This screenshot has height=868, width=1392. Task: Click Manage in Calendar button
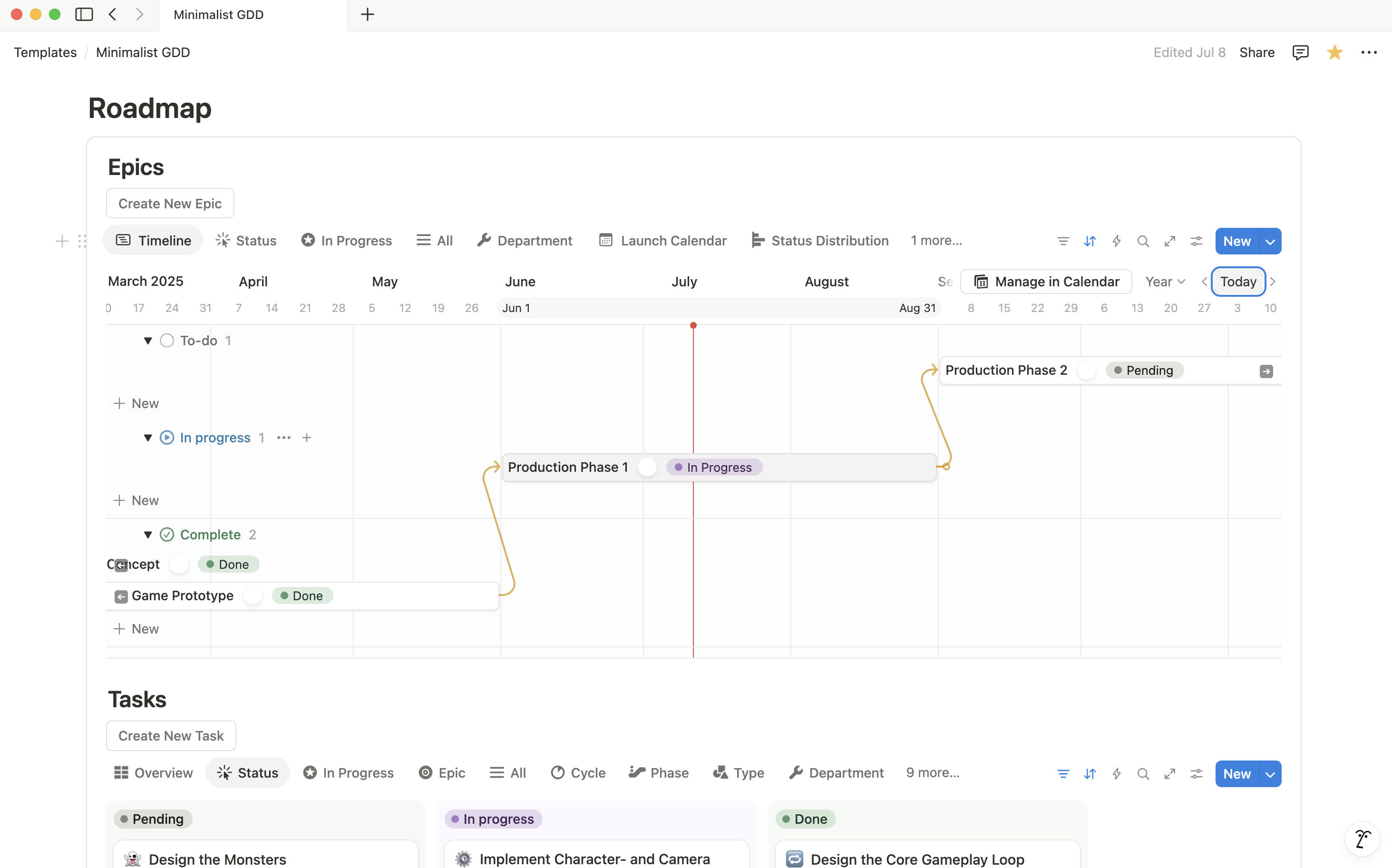point(1046,282)
